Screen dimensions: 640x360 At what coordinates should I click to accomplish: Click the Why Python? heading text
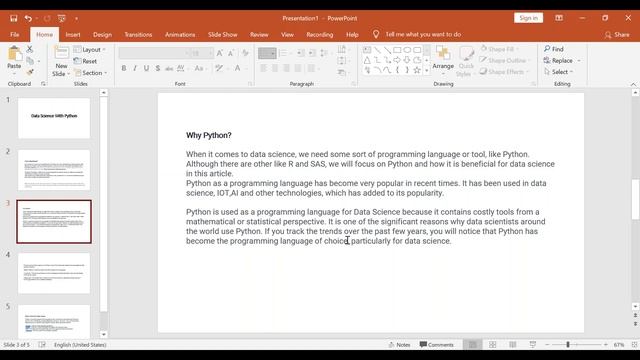209,135
